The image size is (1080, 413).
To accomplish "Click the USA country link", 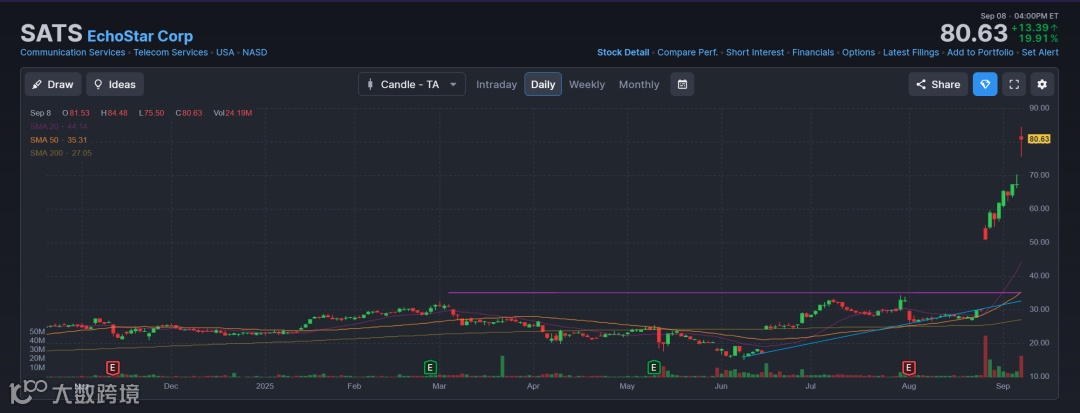I will click(x=225, y=52).
